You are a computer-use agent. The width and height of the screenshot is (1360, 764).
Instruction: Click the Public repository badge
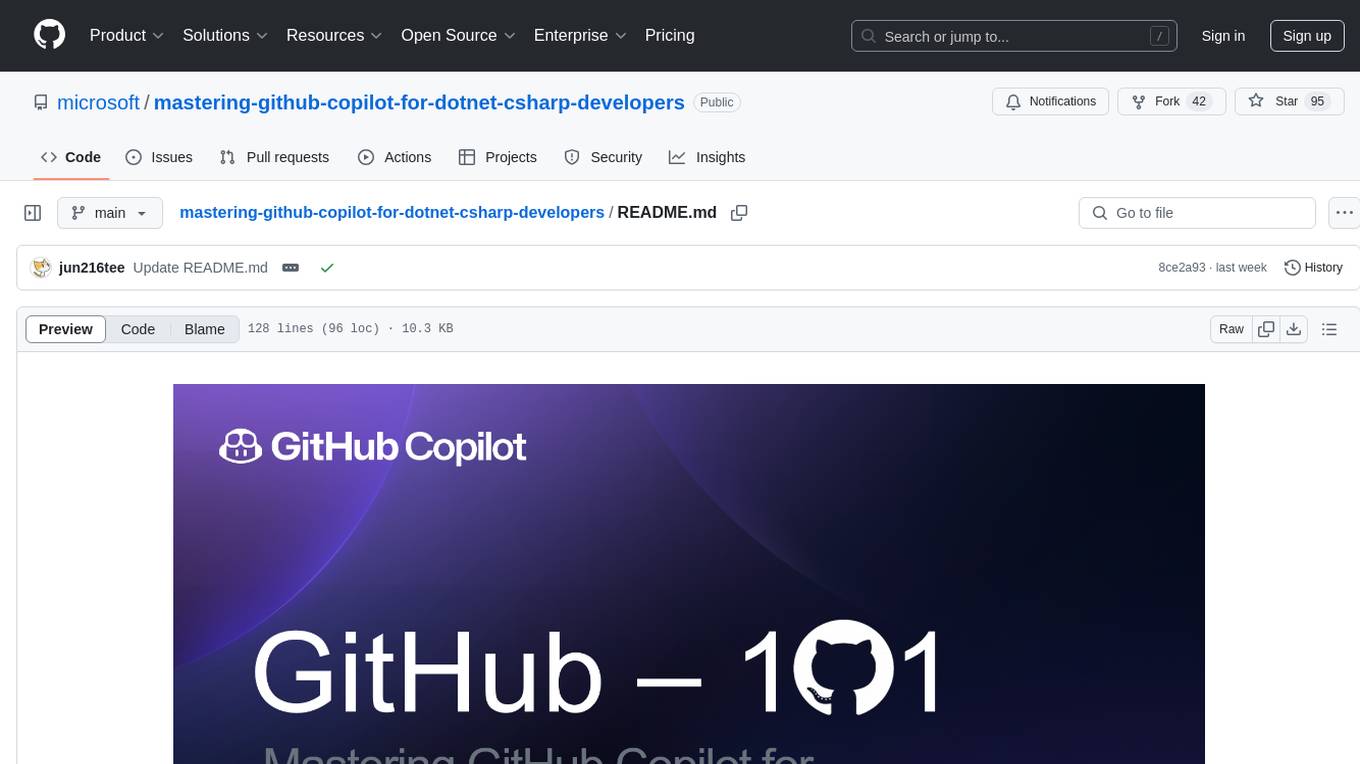pos(716,103)
